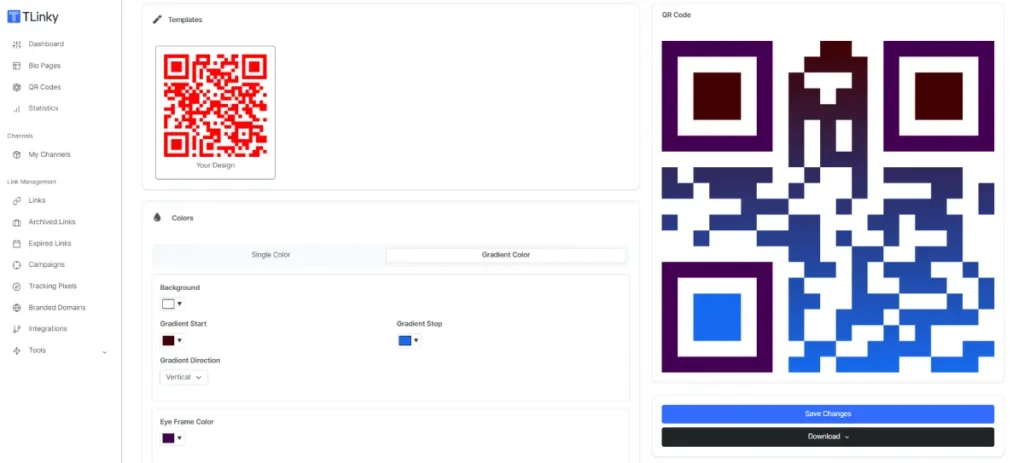
Task: Expand Gradient Stop dropdown arrow
Action: 416,340
